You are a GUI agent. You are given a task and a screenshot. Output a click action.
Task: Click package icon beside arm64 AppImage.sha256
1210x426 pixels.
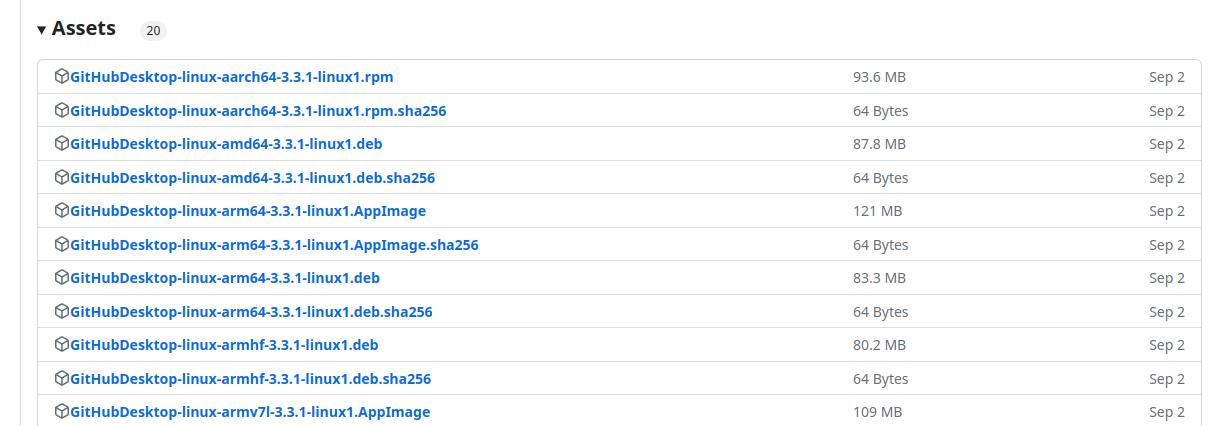pyautogui.click(x=62, y=244)
